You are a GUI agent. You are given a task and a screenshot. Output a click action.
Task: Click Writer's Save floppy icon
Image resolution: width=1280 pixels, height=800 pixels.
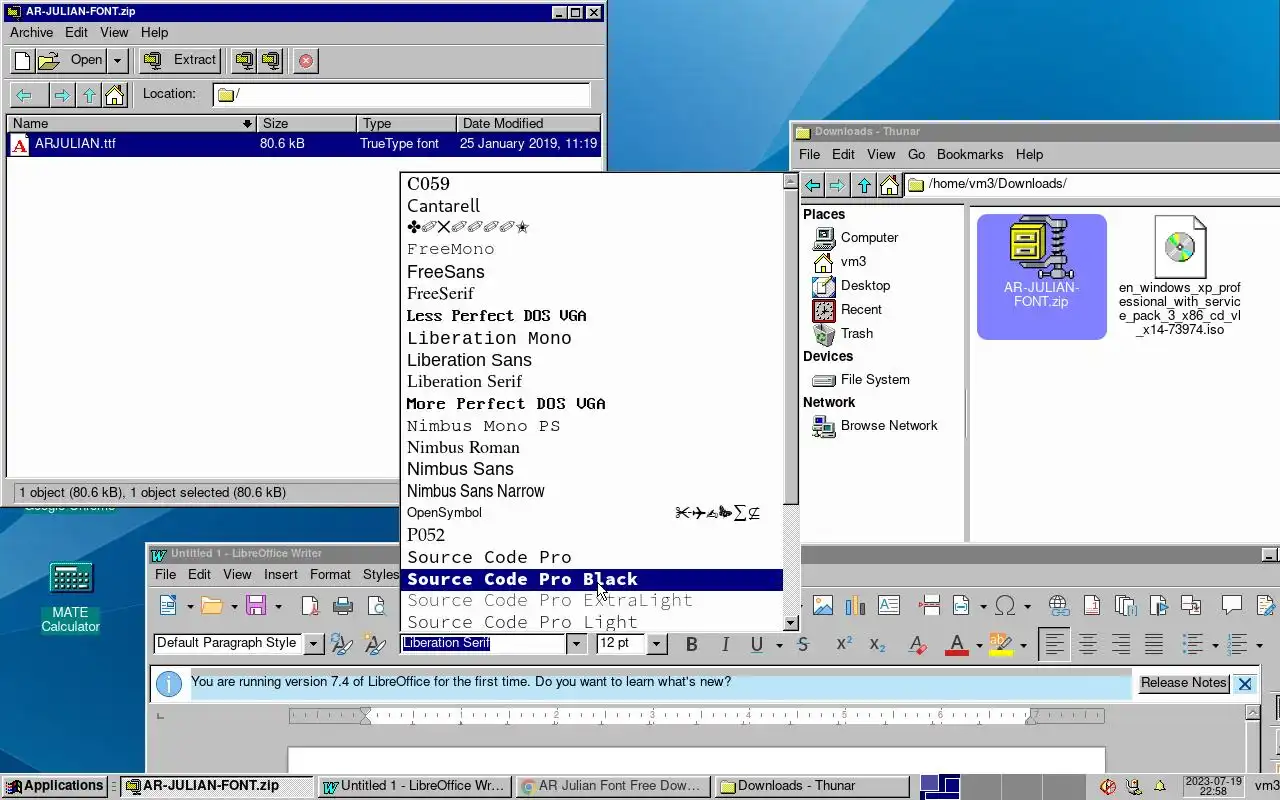pos(256,605)
